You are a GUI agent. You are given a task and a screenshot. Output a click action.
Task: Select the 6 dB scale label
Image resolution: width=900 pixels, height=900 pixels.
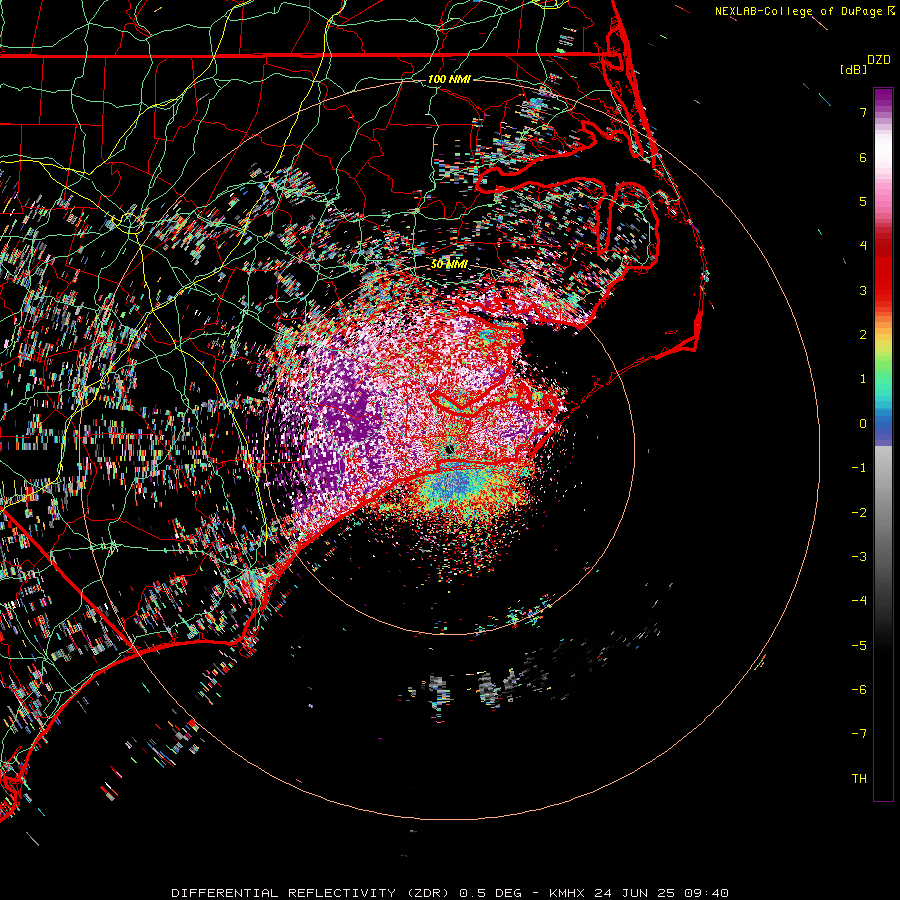tap(863, 157)
